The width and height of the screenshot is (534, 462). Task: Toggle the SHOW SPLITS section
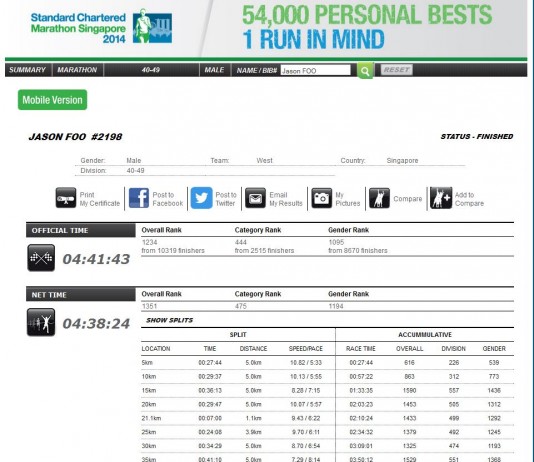point(170,320)
